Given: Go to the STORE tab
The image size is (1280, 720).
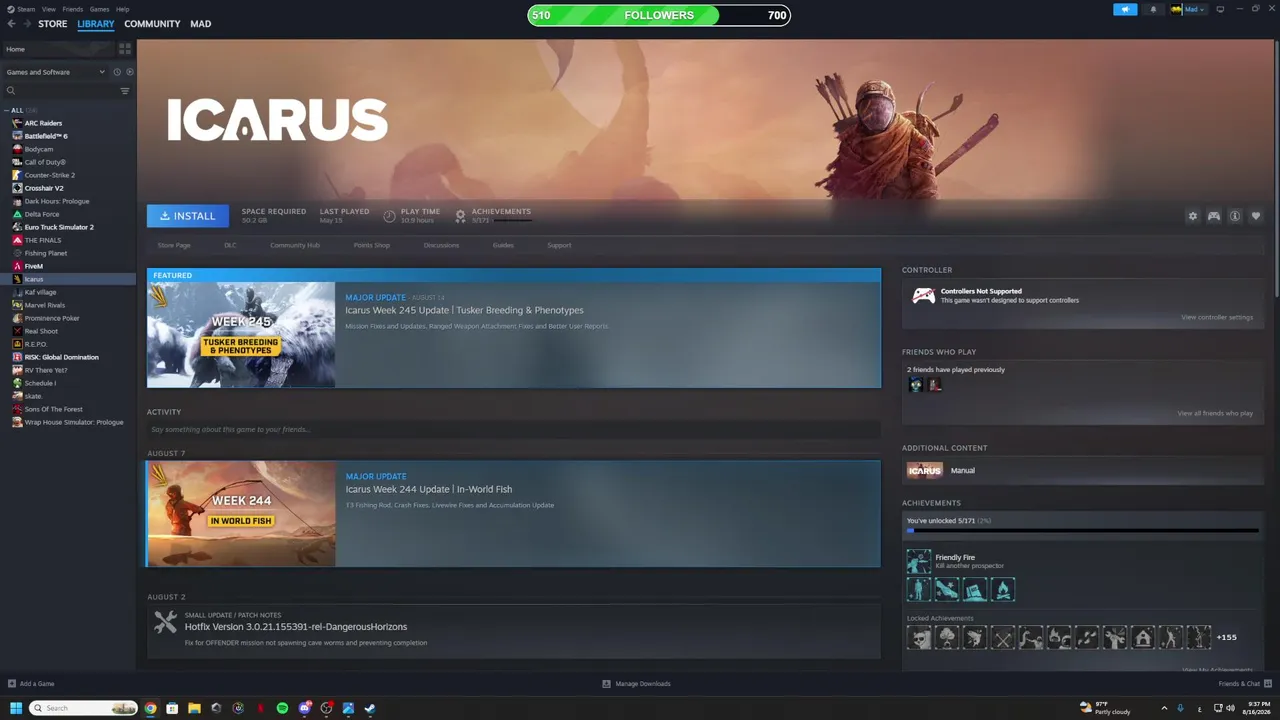Looking at the screenshot, I should click(53, 24).
